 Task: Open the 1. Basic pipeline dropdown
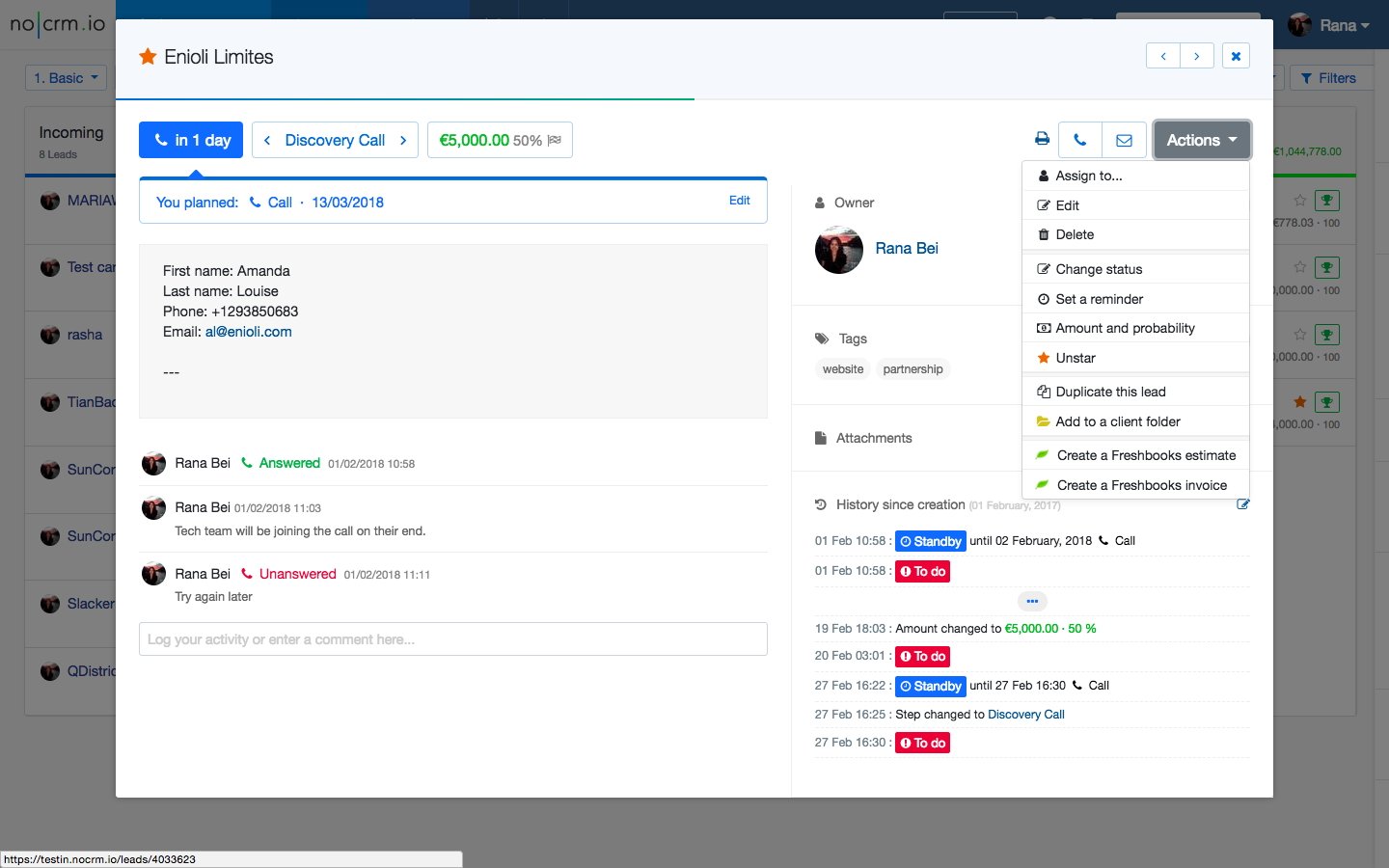pos(66,78)
